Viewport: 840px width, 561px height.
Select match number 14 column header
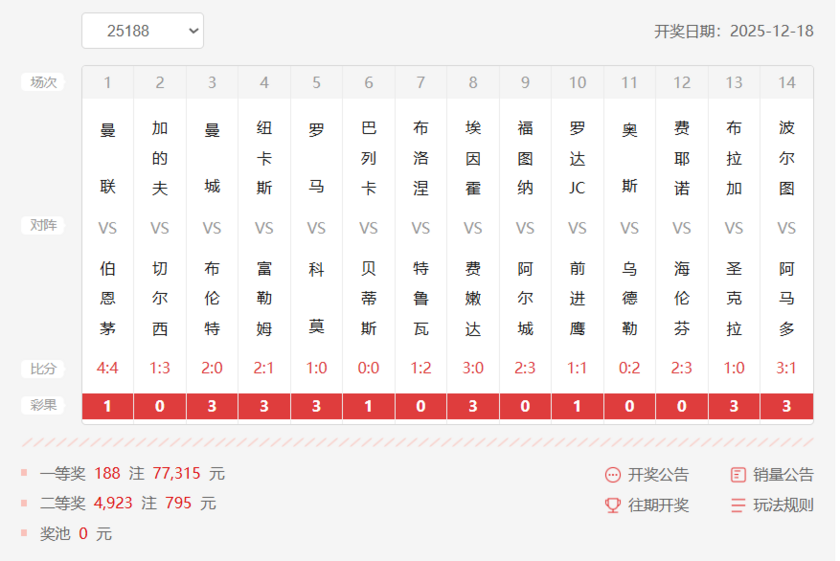click(787, 83)
